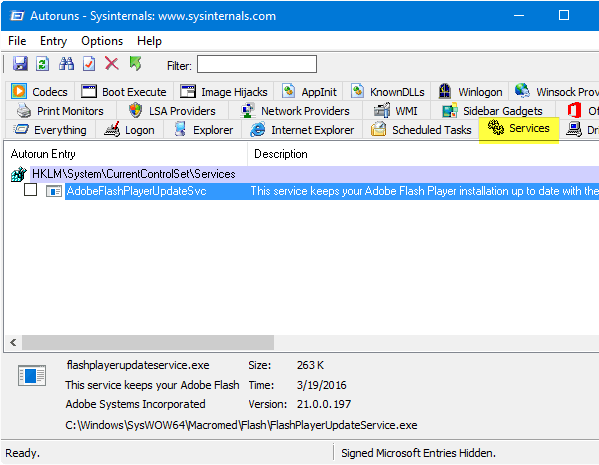This screenshot has height=465, width=599.
Task: Open the Options menu
Action: 102,41
